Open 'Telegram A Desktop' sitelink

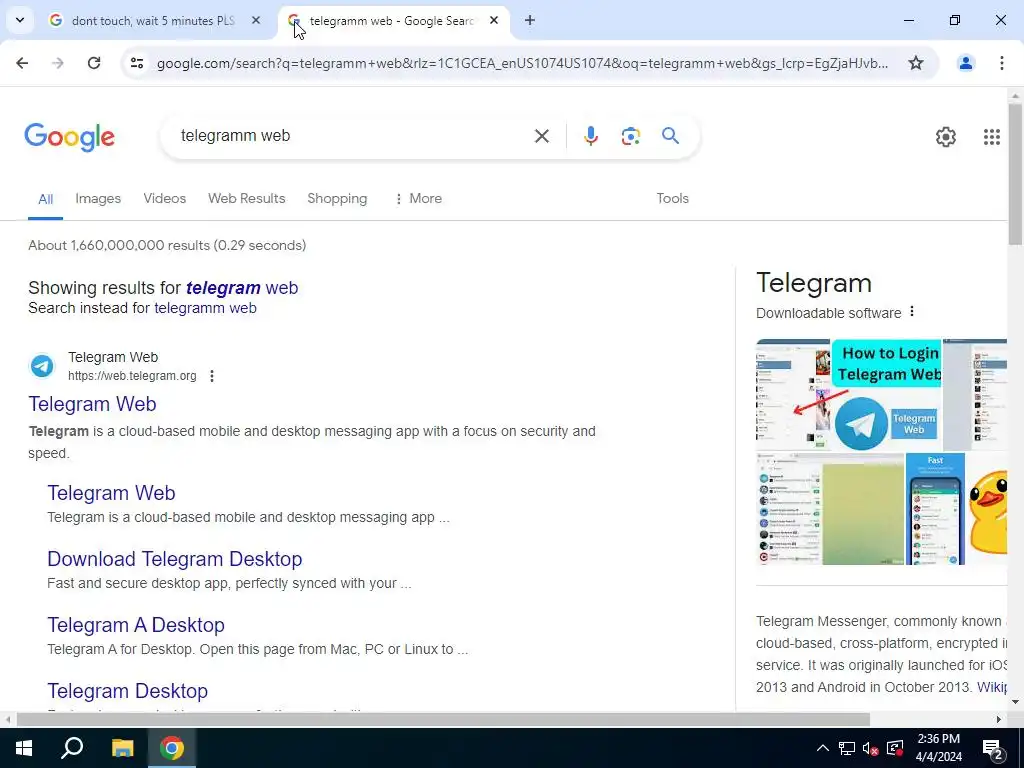(136, 625)
